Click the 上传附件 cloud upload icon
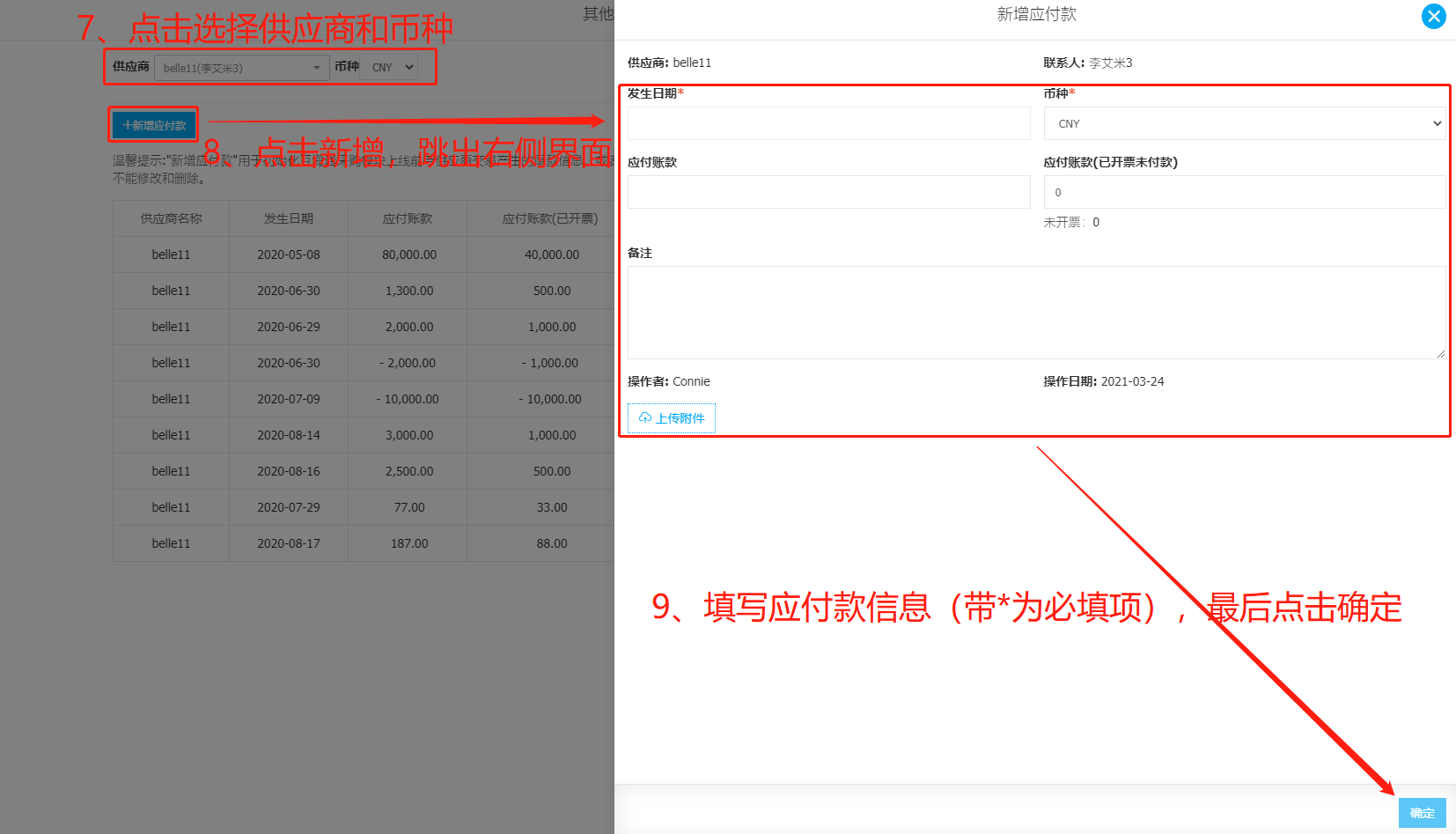 645,417
